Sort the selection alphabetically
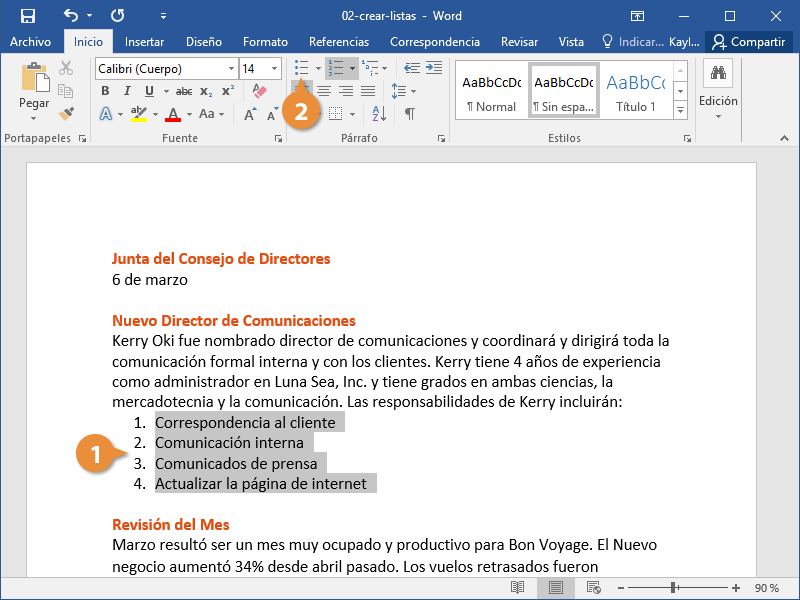Image resolution: width=800 pixels, height=600 pixels. pyautogui.click(x=380, y=114)
